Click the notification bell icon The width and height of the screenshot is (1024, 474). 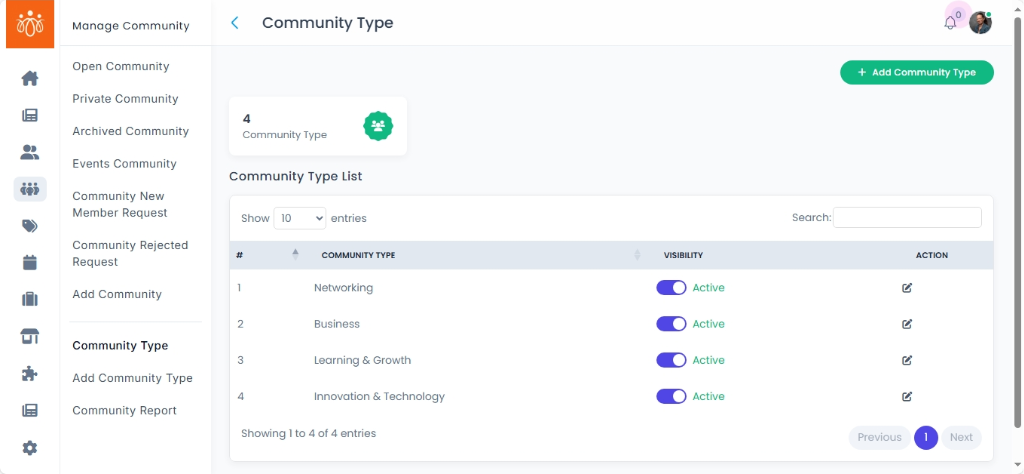(950, 23)
